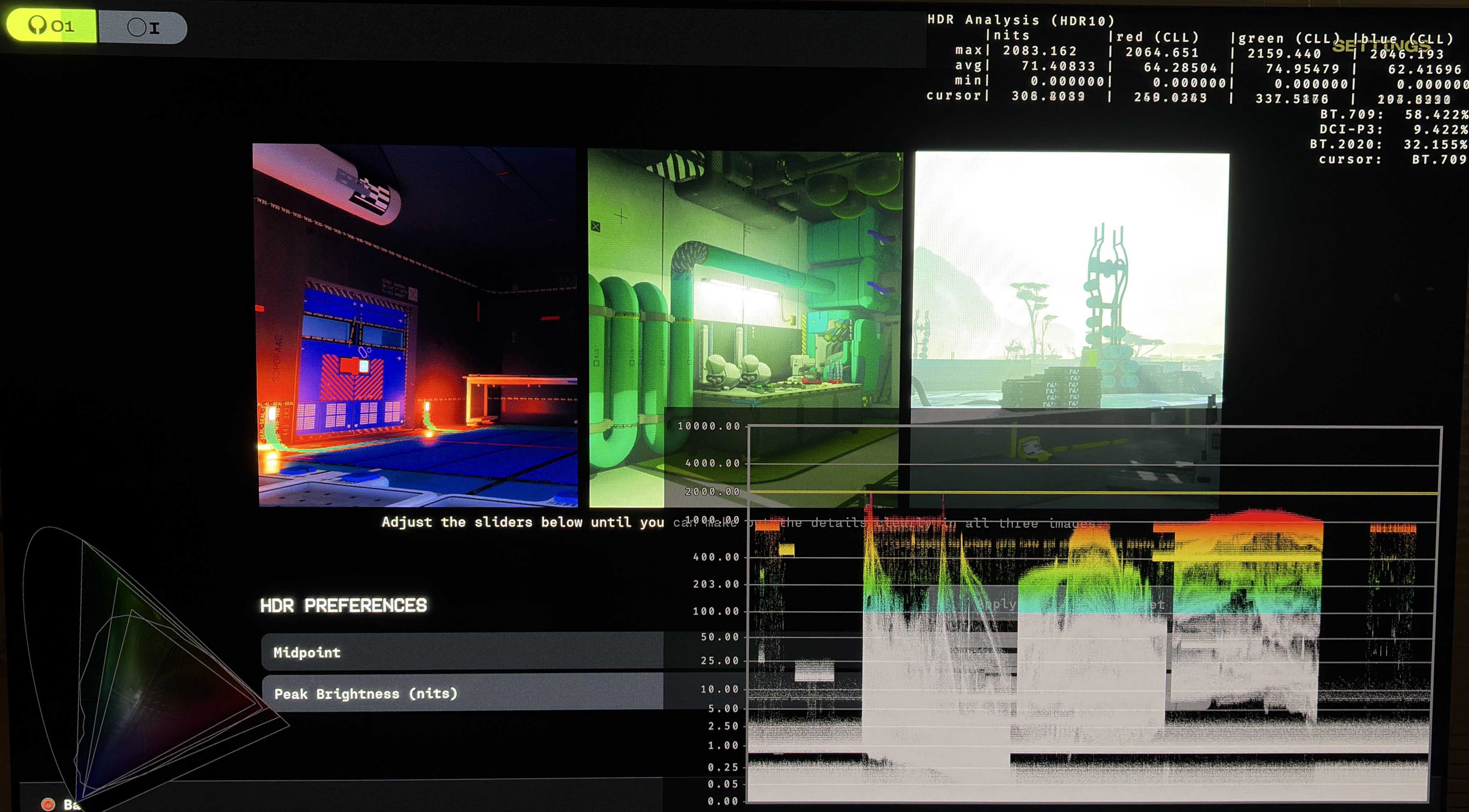Click the green average value 74.95479
This screenshot has width=1469, height=812.
[1303, 69]
